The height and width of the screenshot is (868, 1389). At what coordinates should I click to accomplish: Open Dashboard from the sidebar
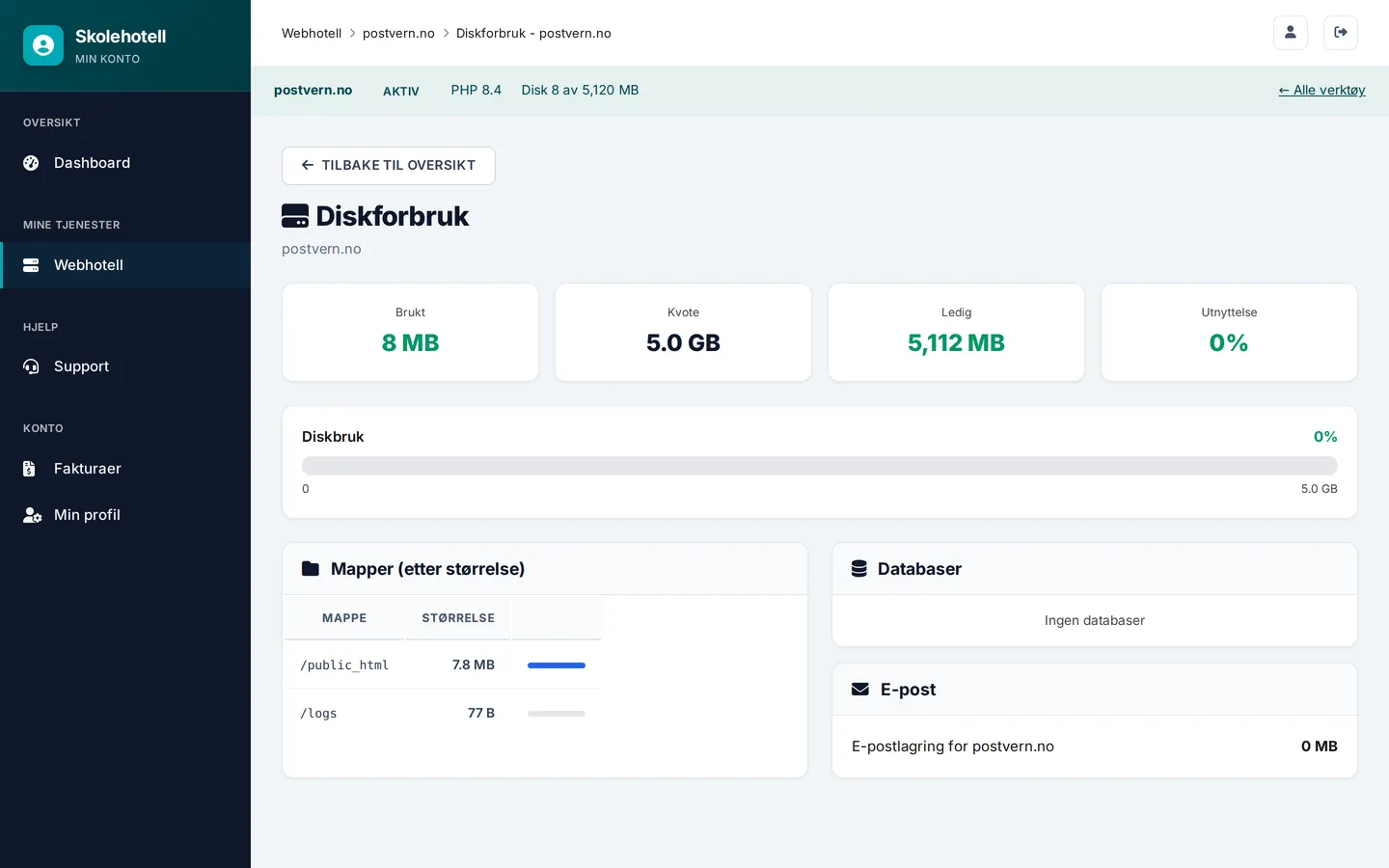tap(125, 163)
